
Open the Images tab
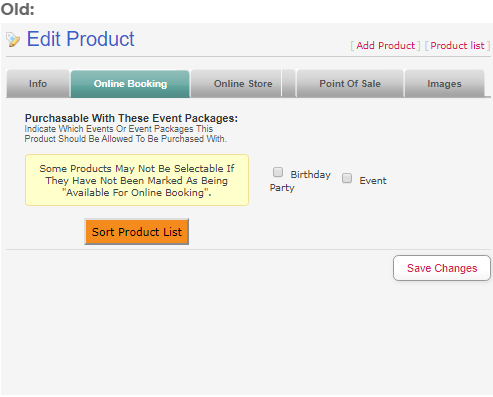(444, 83)
